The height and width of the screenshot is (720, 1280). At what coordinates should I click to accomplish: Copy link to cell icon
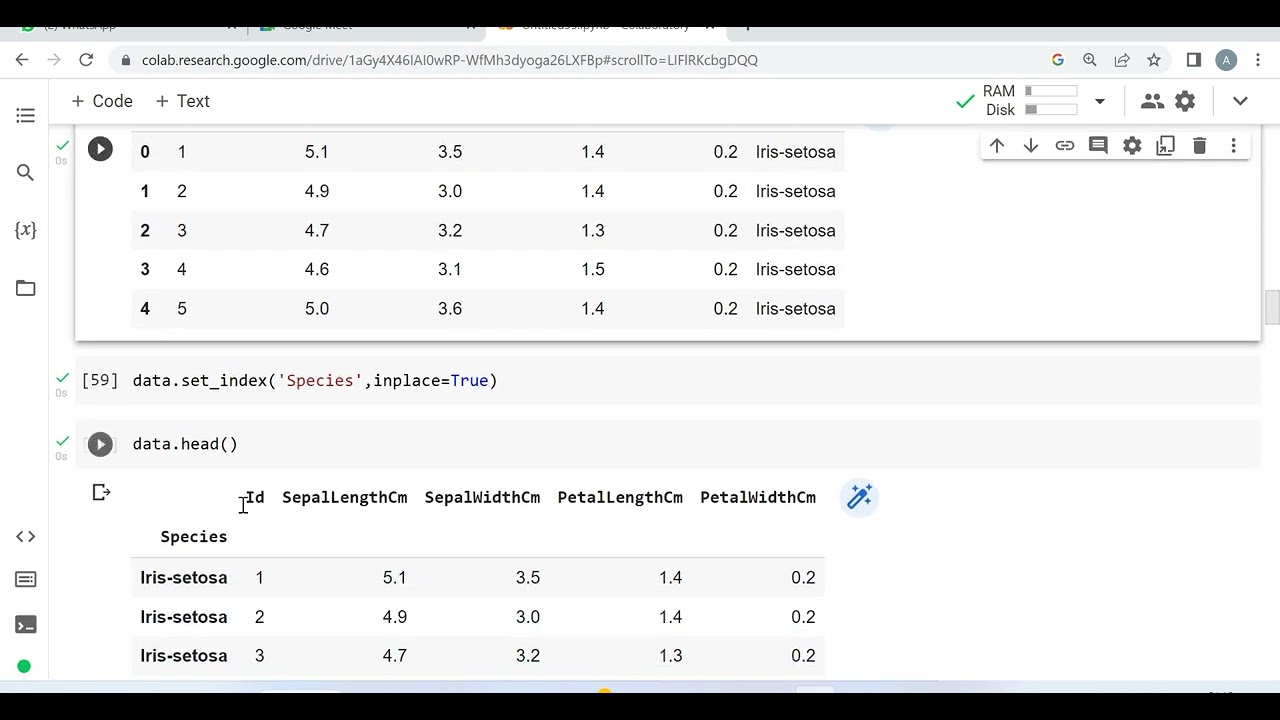1065,146
